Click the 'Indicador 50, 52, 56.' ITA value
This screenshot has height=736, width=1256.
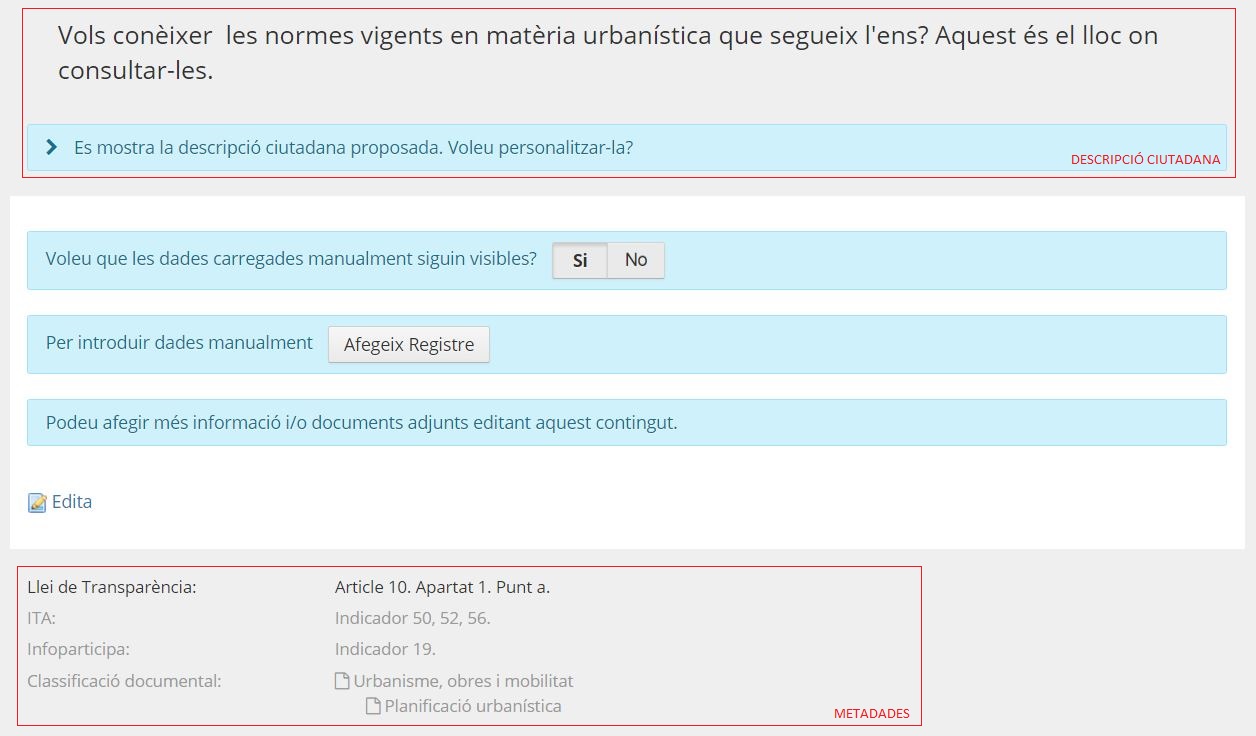tap(412, 618)
